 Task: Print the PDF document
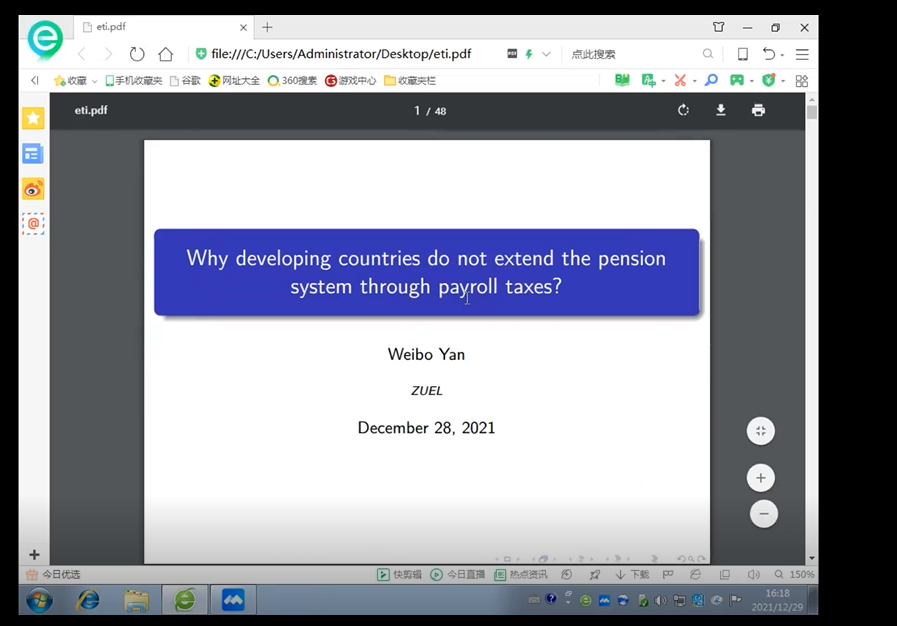click(758, 110)
